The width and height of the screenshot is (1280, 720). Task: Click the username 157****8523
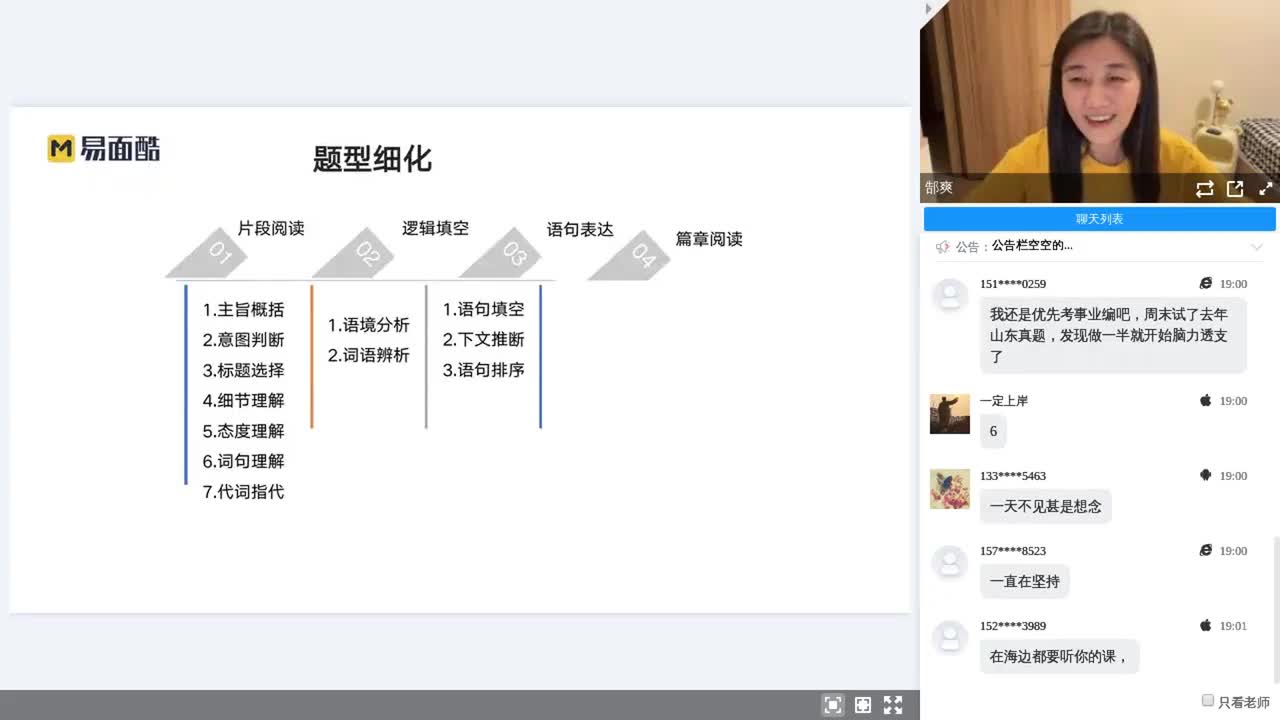[x=1013, y=551]
